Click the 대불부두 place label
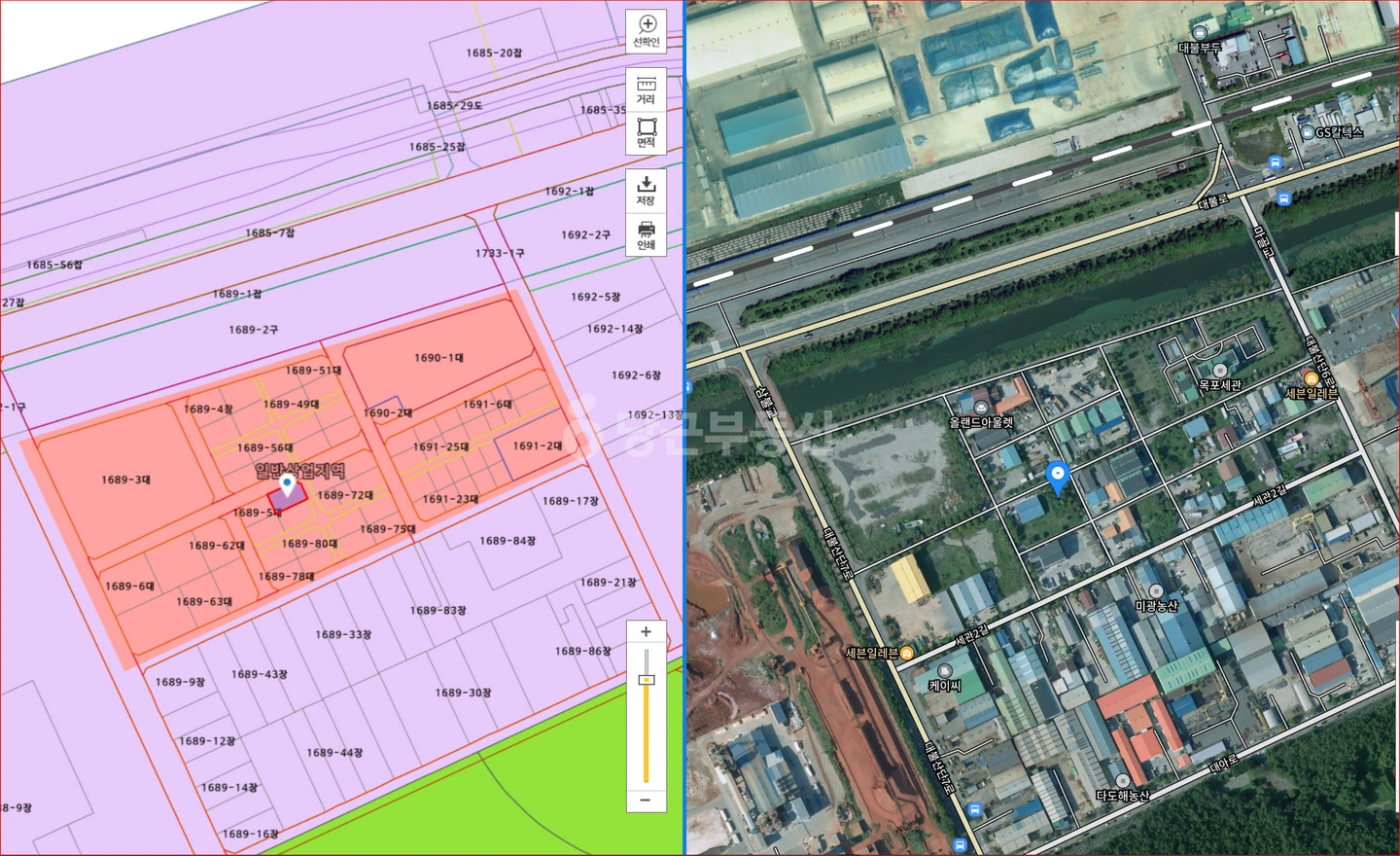1400x856 pixels. [x=1200, y=47]
